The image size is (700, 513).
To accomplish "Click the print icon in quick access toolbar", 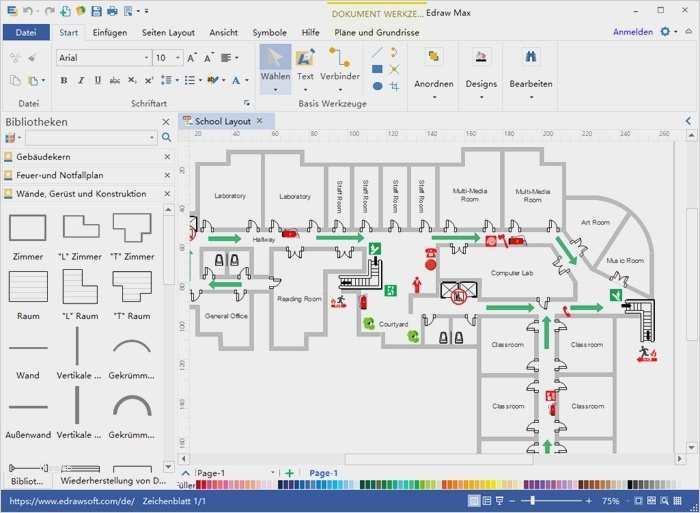I will tap(112, 11).
